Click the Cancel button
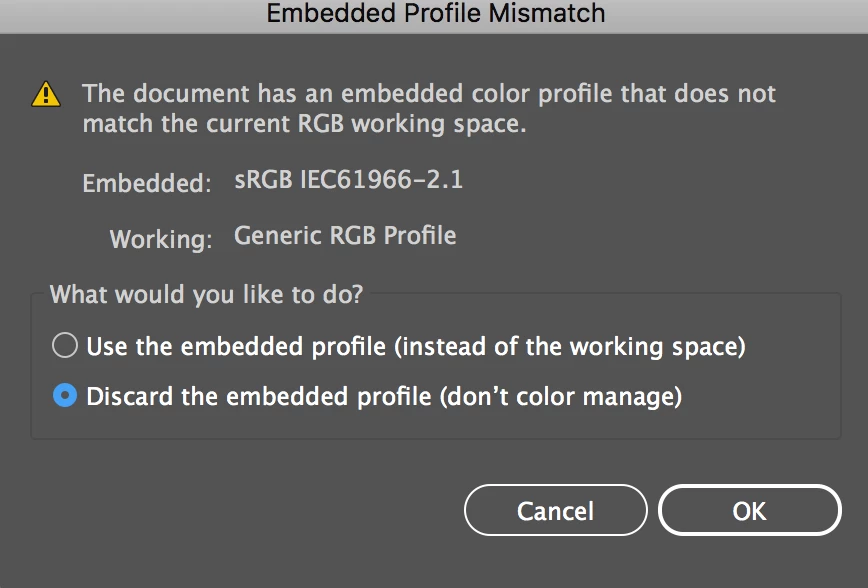 pos(555,510)
